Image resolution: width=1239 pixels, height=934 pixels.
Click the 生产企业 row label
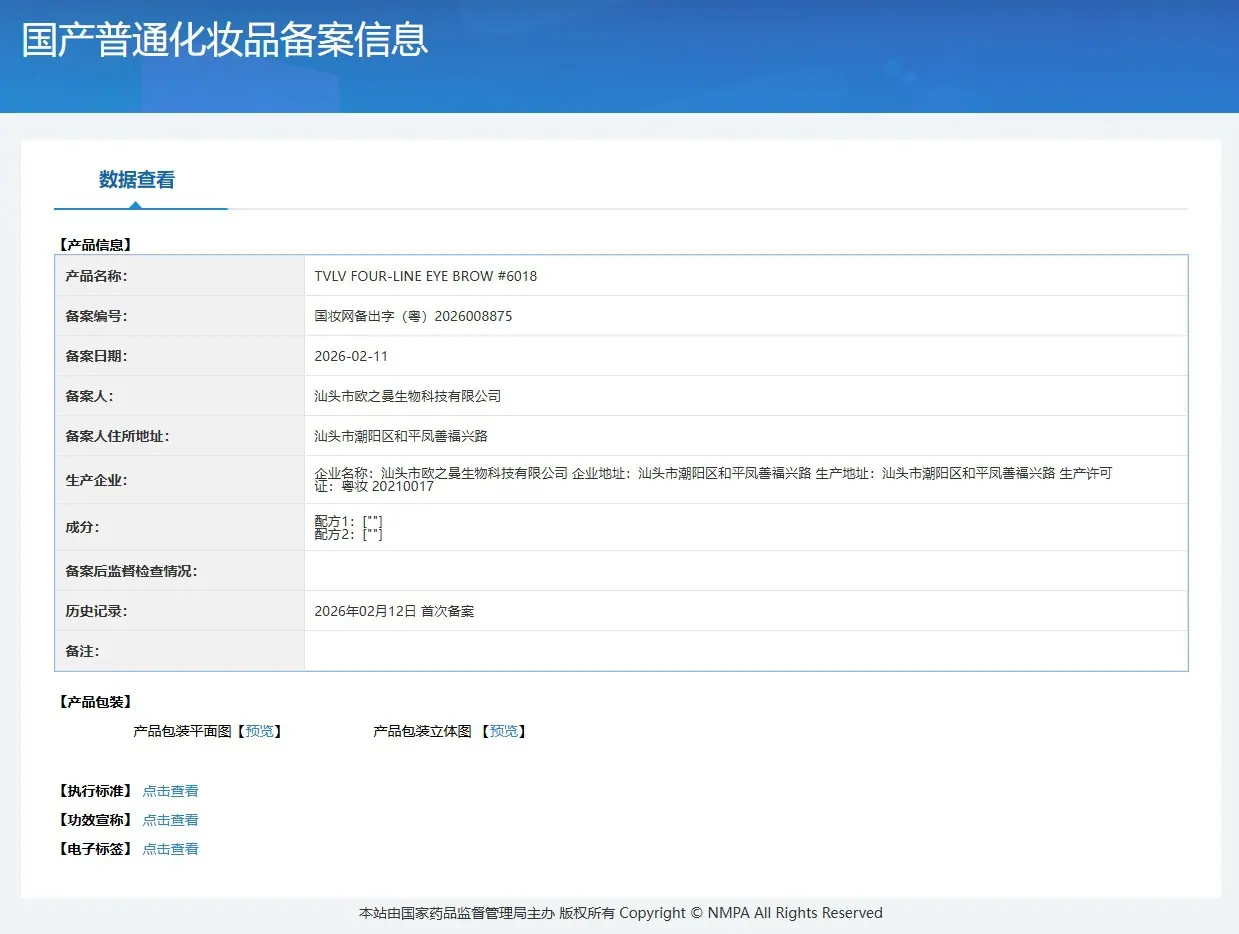(x=96, y=480)
